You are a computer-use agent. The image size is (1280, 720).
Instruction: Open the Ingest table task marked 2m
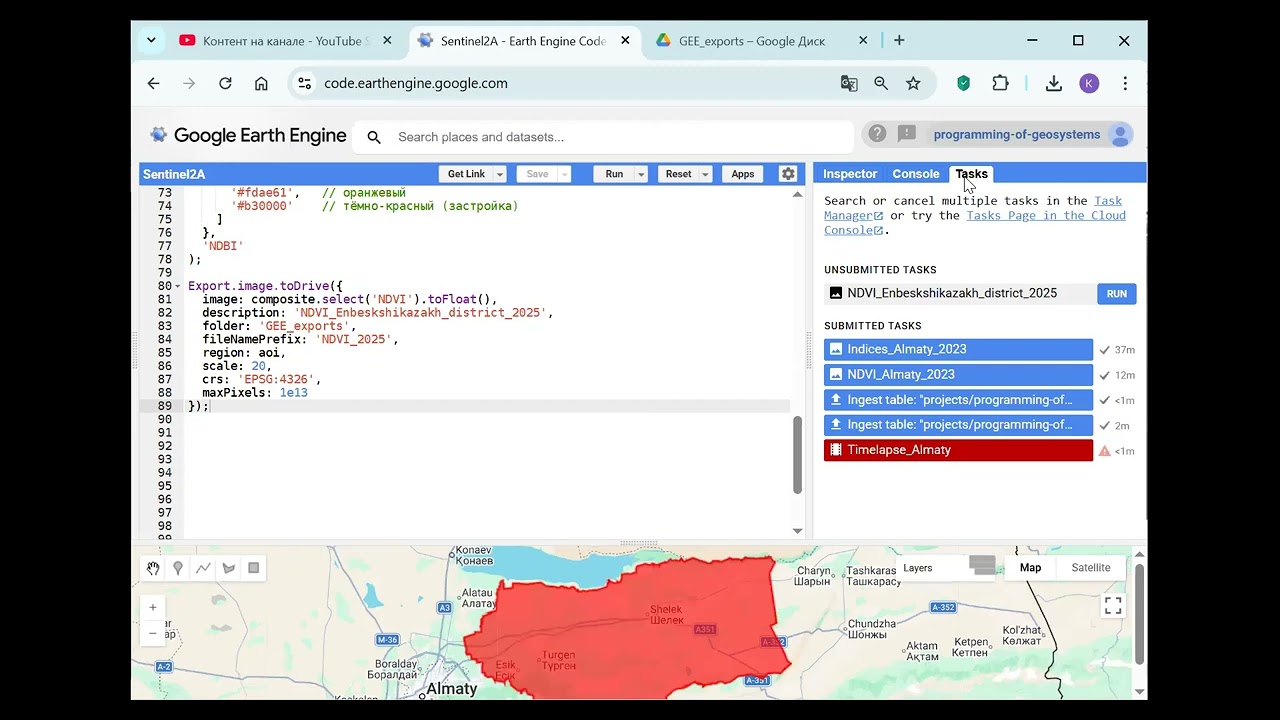[x=958, y=425]
